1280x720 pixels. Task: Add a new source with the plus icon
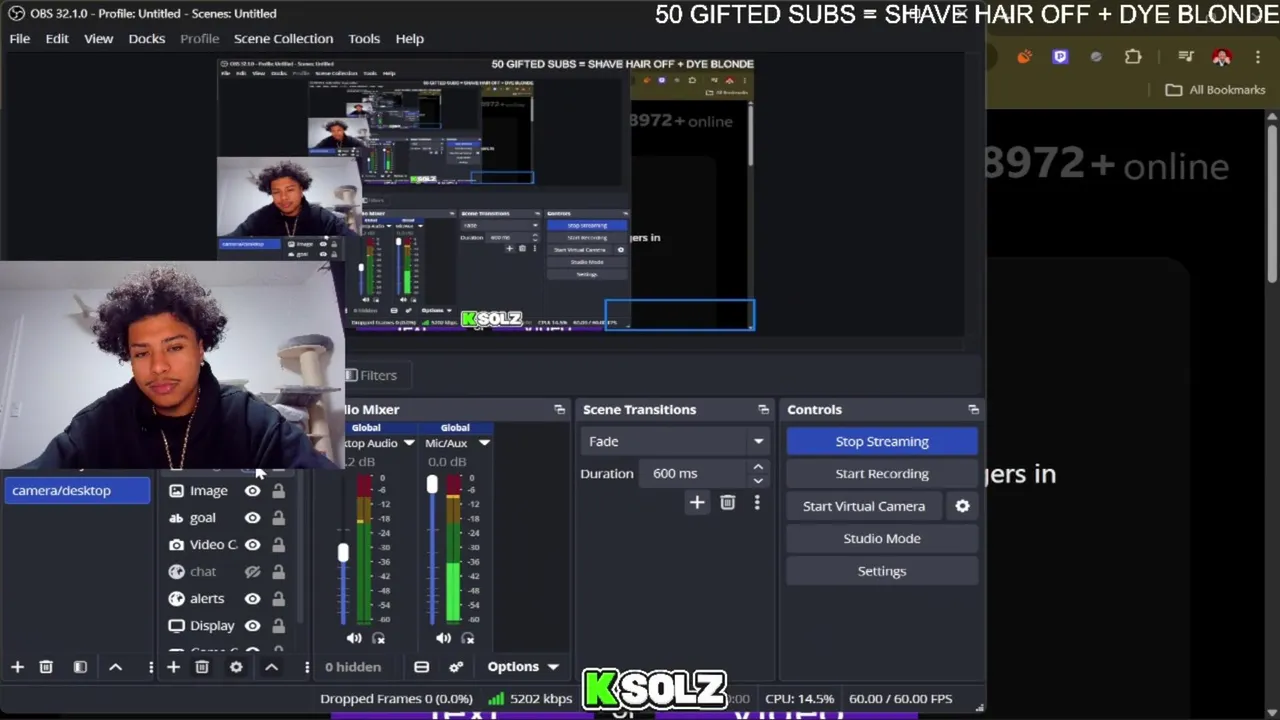(173, 667)
